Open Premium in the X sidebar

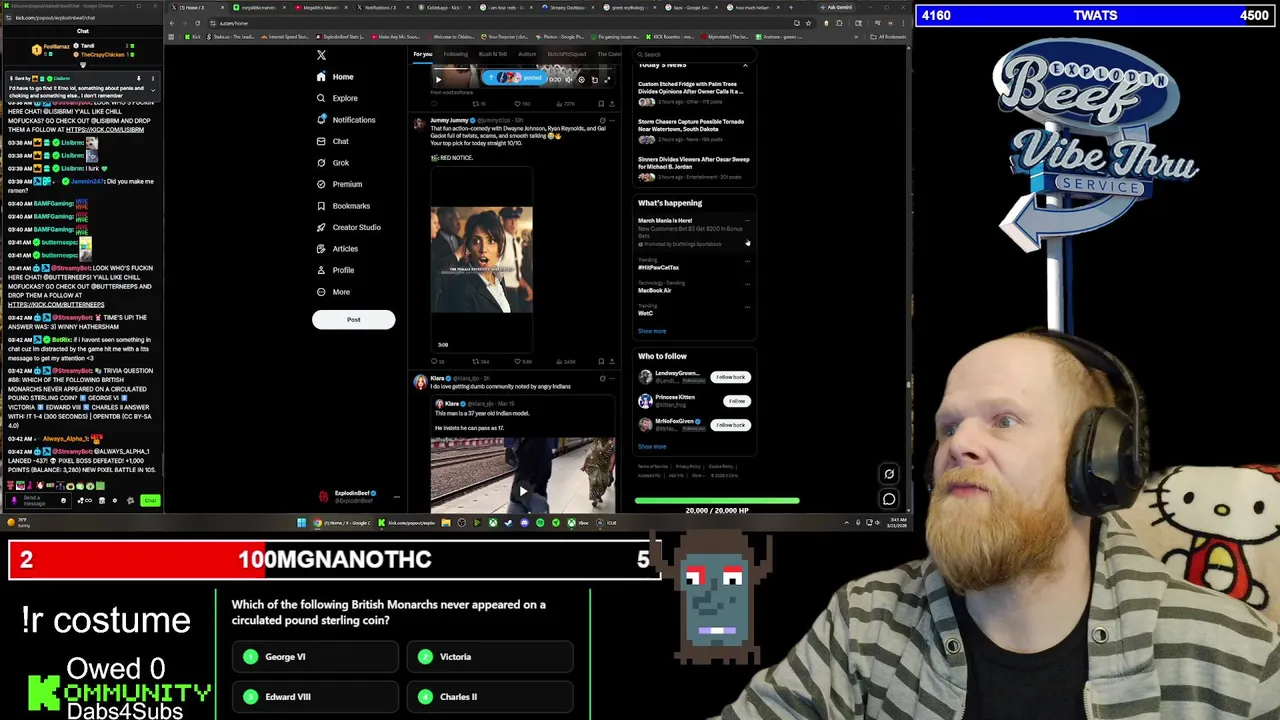(339, 184)
